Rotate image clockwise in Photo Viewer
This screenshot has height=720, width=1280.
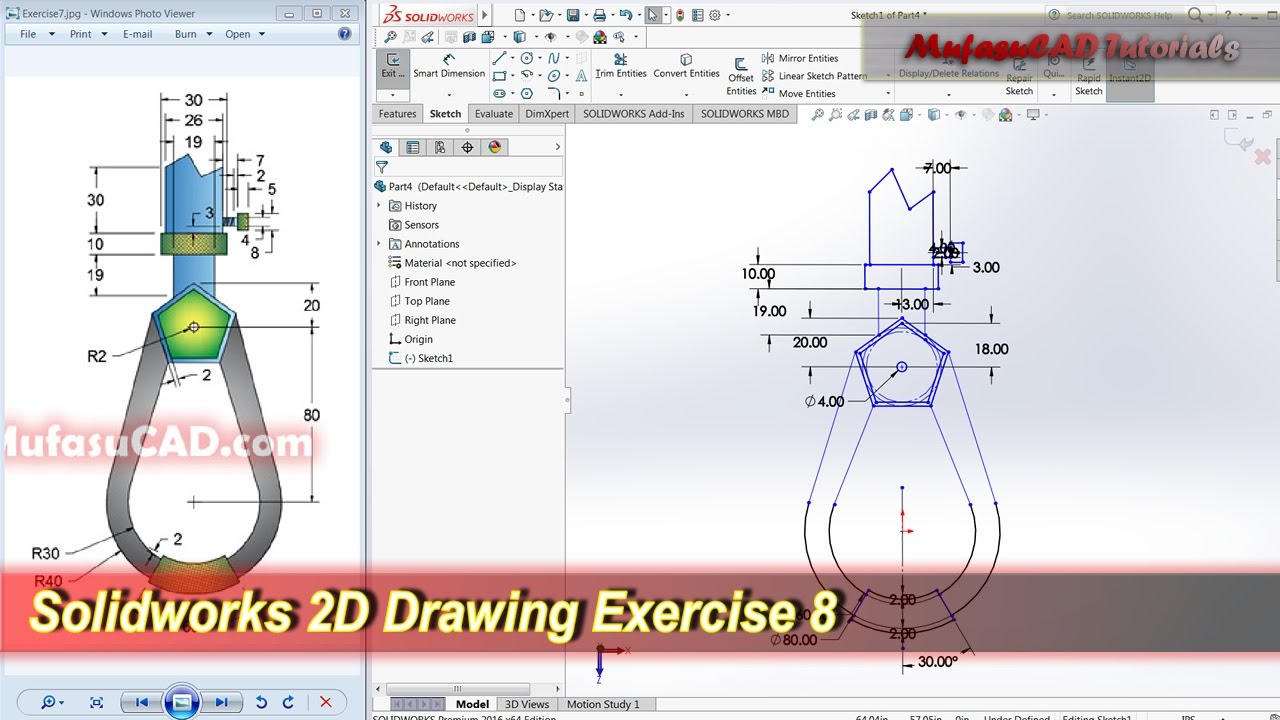(289, 702)
